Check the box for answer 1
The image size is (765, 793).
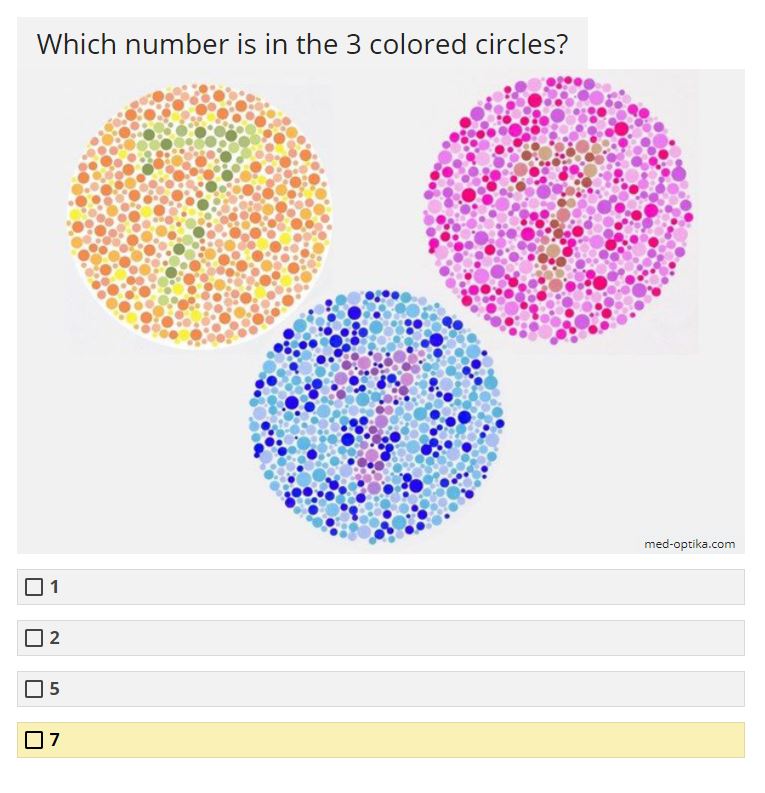34,587
